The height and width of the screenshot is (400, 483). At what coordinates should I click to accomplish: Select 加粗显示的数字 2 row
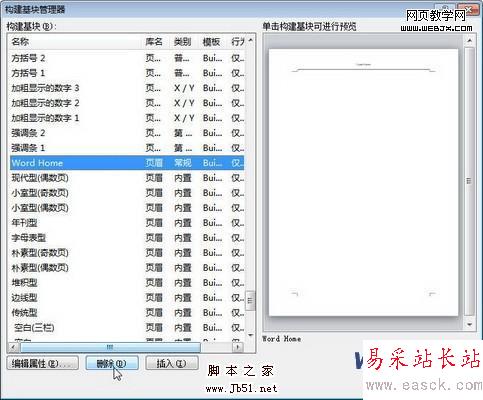click(x=127, y=103)
